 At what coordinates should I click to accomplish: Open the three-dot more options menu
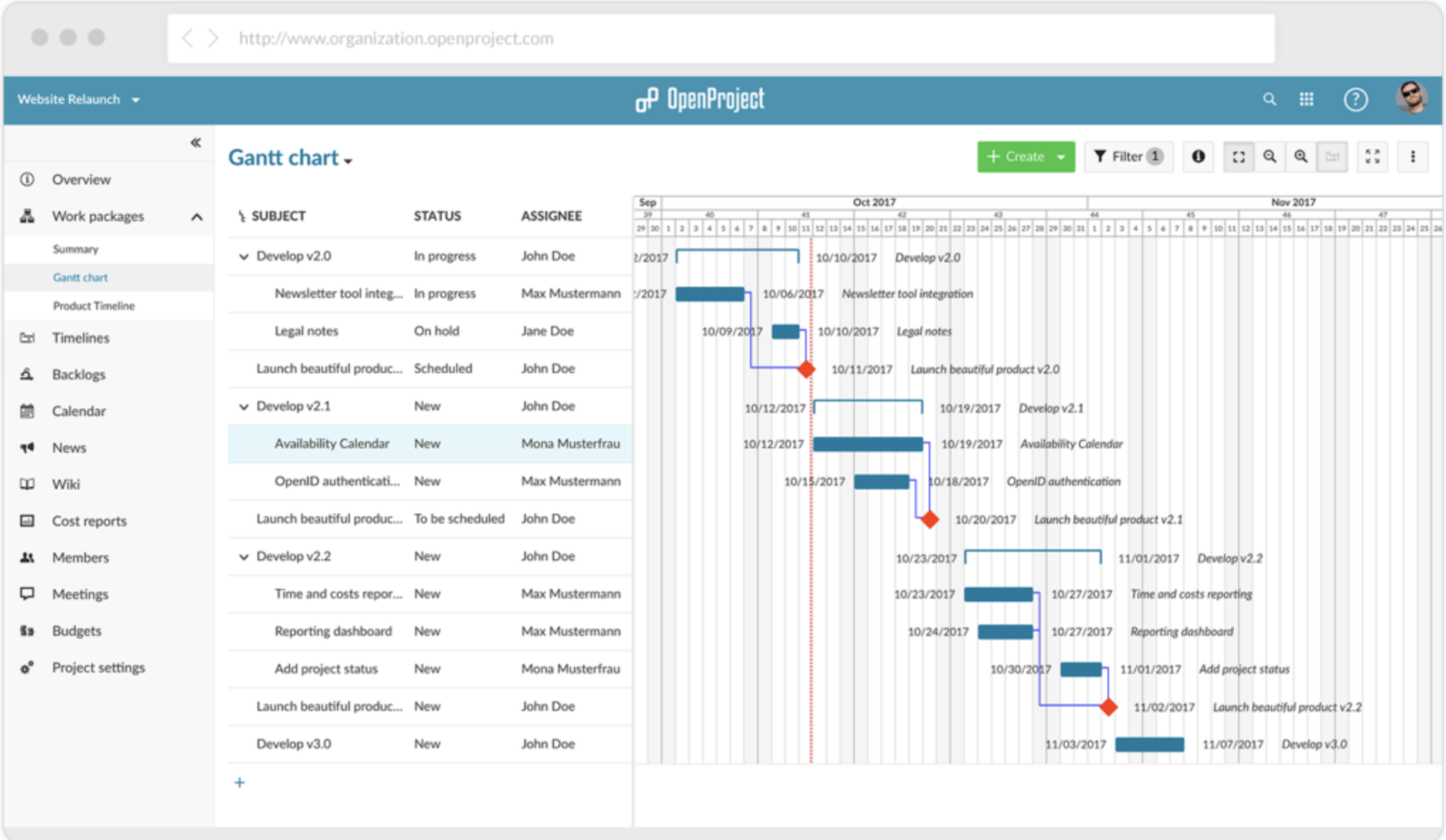[1413, 156]
